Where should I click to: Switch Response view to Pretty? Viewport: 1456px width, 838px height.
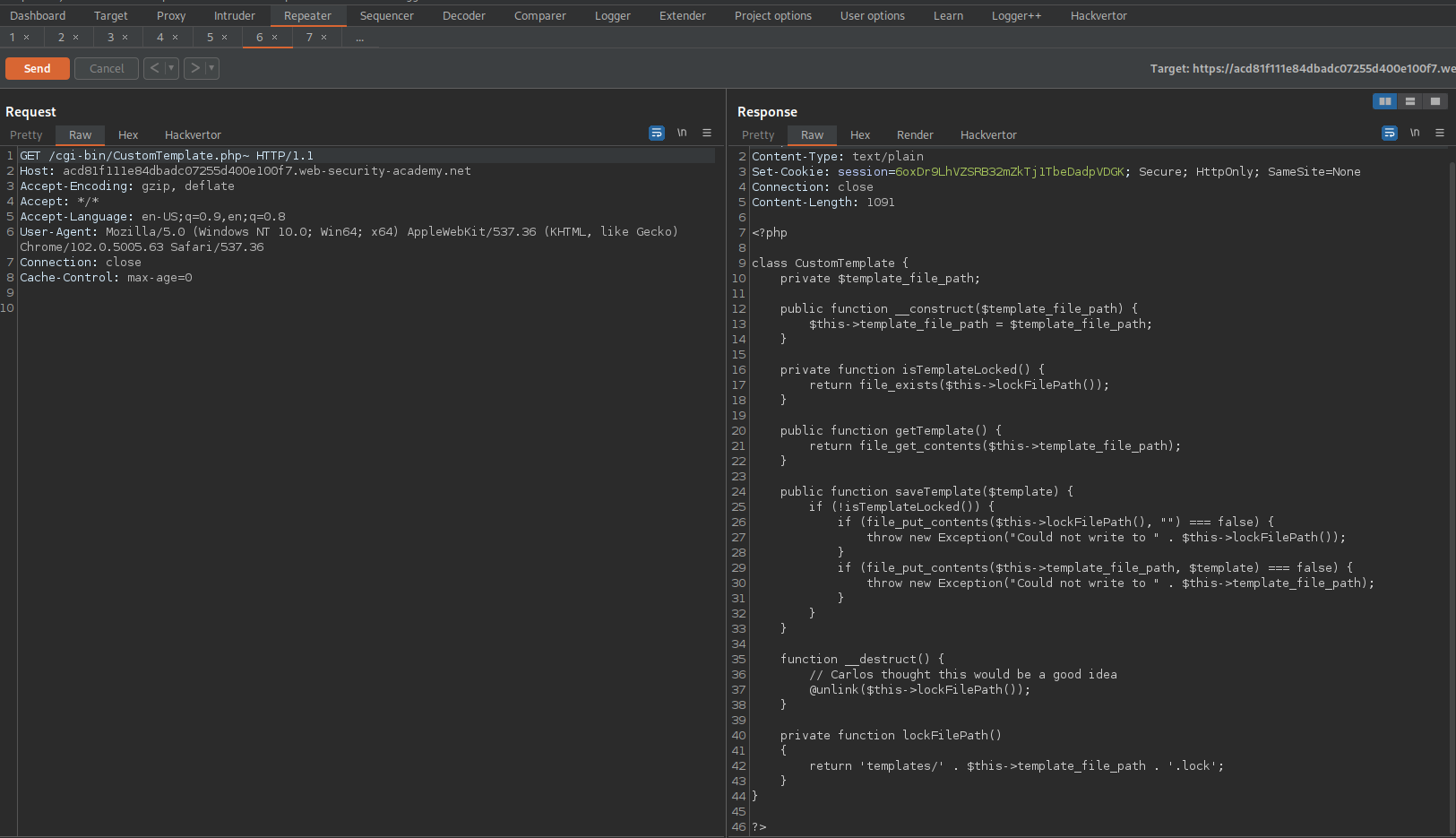[x=759, y=135]
